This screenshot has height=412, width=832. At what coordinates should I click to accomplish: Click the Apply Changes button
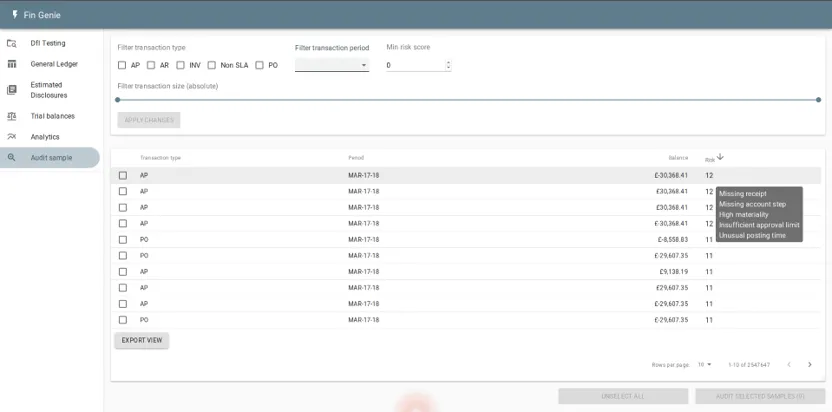pos(149,120)
